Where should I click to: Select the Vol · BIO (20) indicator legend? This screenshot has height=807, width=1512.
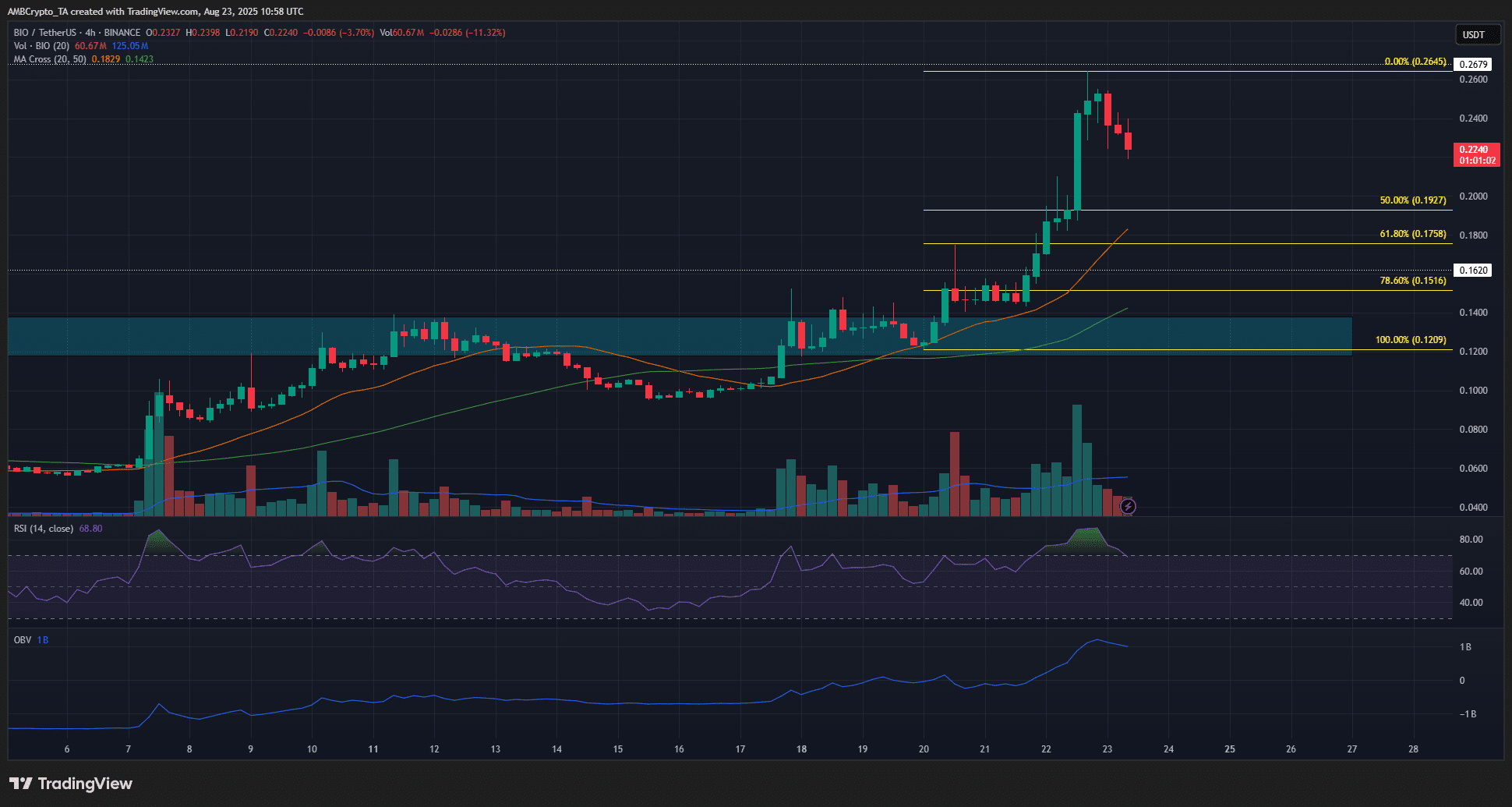coord(42,46)
